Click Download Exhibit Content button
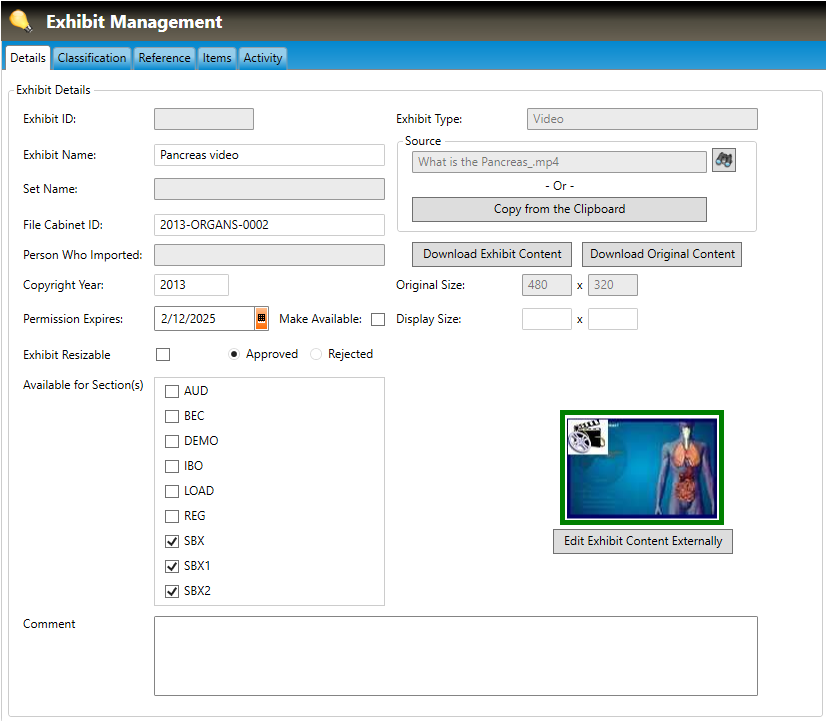This screenshot has width=826, height=721. [x=493, y=254]
